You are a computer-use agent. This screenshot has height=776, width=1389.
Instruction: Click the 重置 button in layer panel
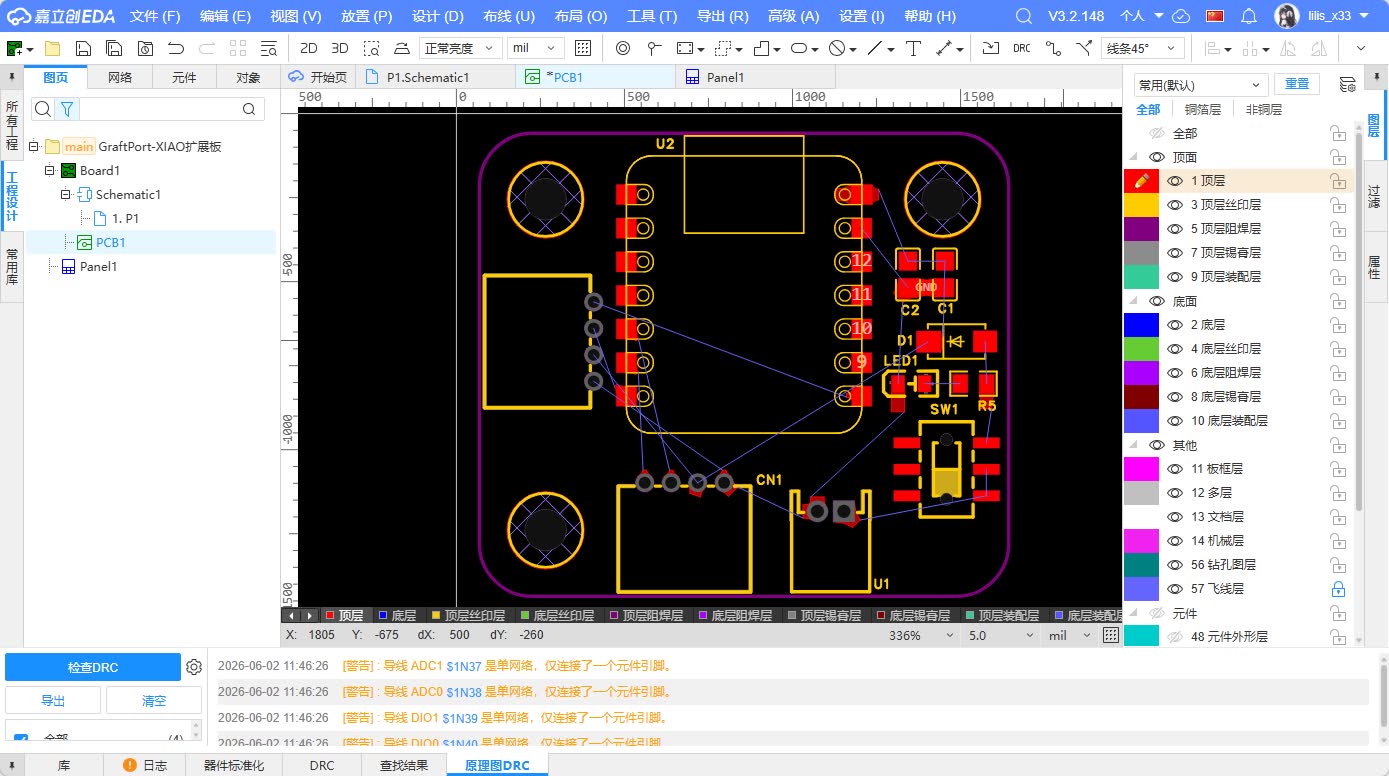[1297, 85]
